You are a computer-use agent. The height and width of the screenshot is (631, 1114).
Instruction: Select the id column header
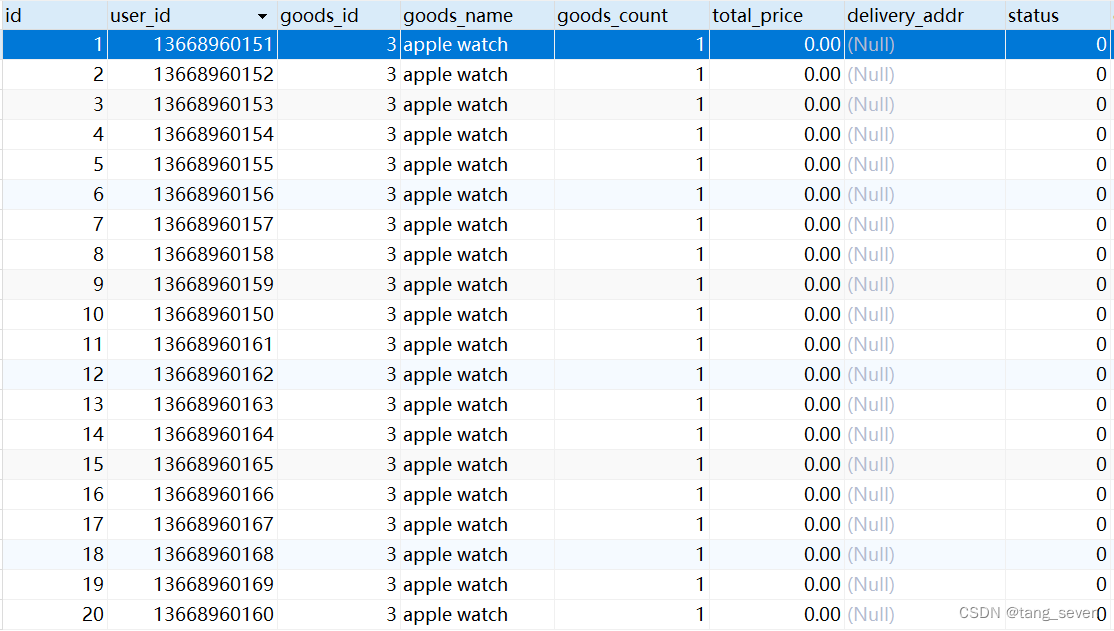[x=55, y=16]
